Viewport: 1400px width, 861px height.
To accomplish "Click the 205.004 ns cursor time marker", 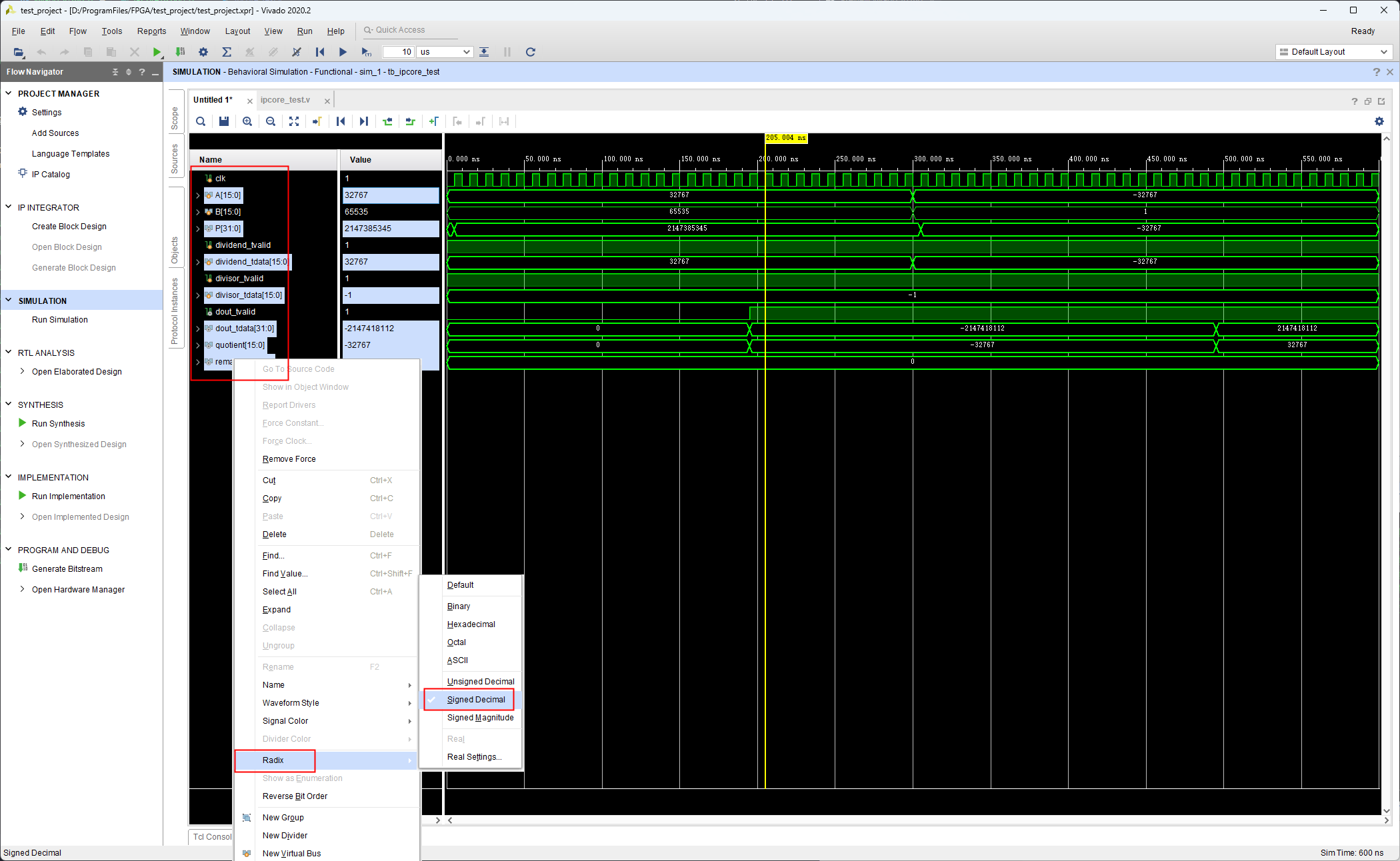I will [785, 138].
